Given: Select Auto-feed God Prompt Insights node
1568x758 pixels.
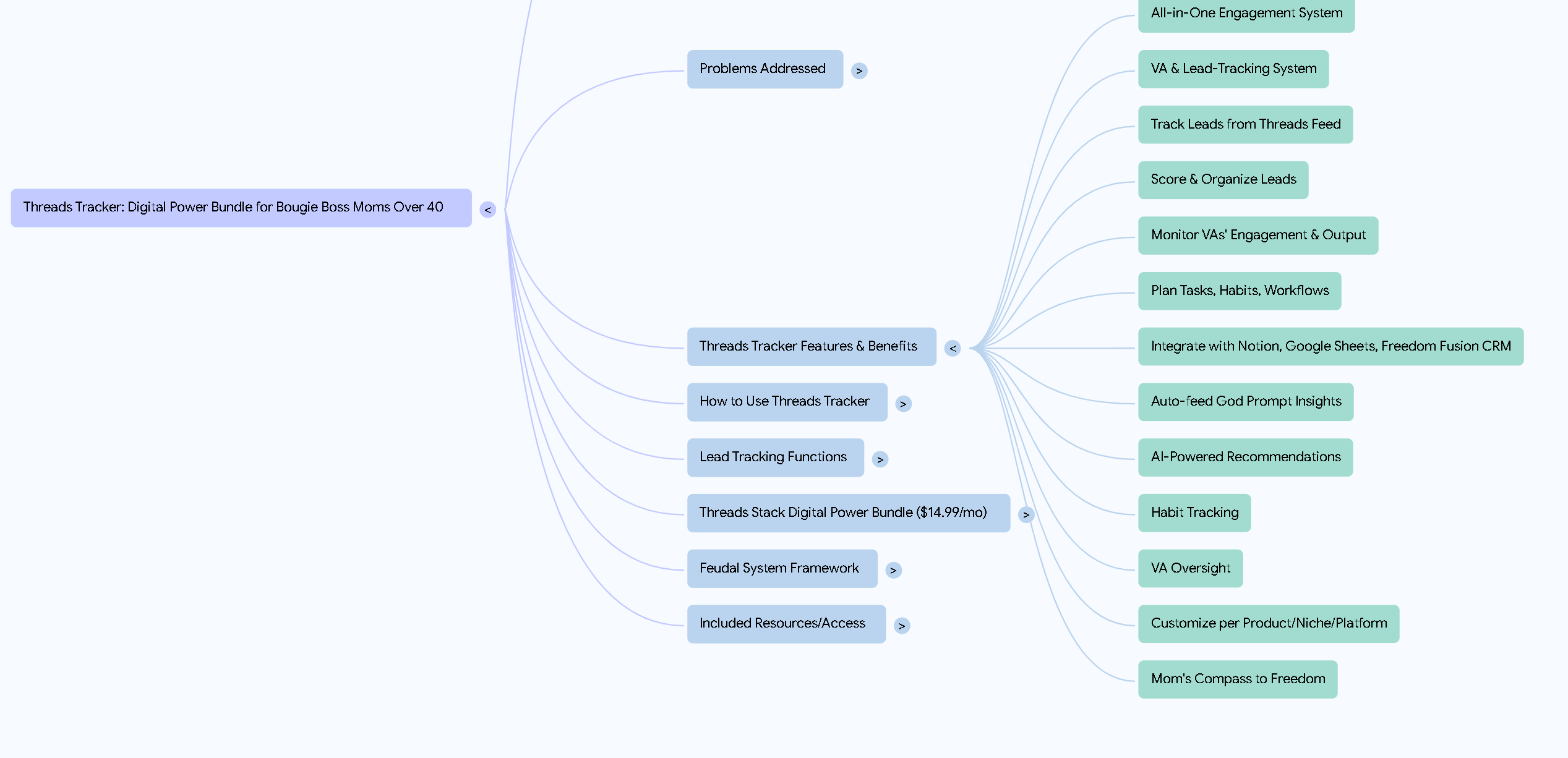Looking at the screenshot, I should tap(1245, 402).
